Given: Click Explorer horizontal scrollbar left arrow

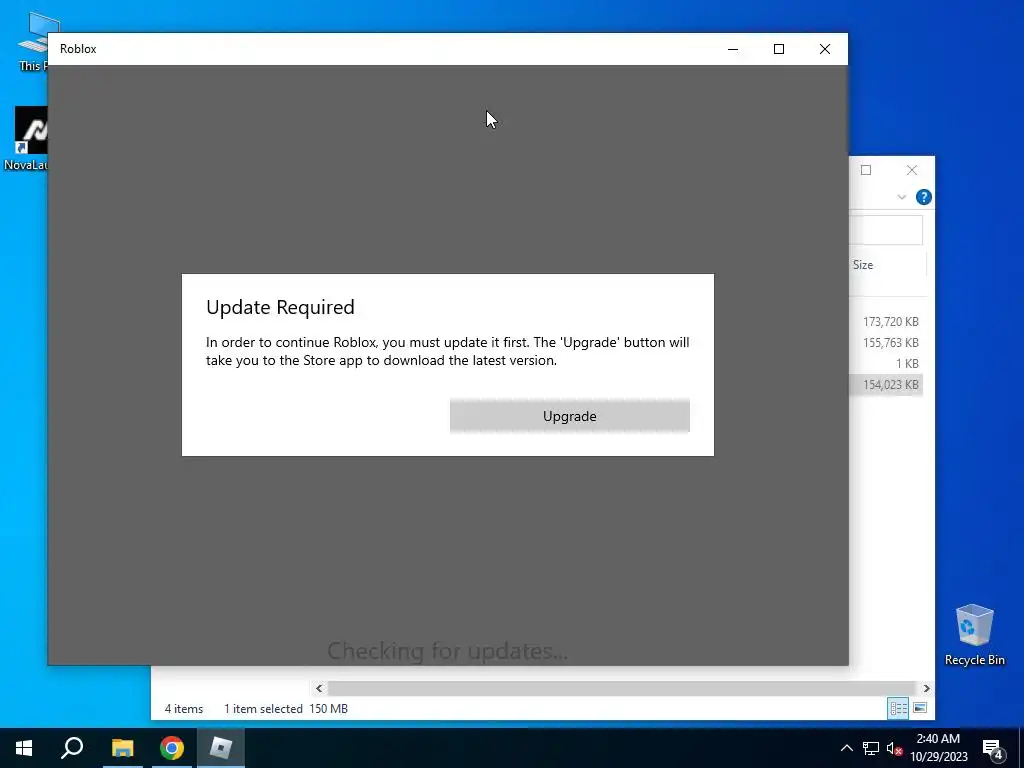Looking at the screenshot, I should [x=319, y=688].
